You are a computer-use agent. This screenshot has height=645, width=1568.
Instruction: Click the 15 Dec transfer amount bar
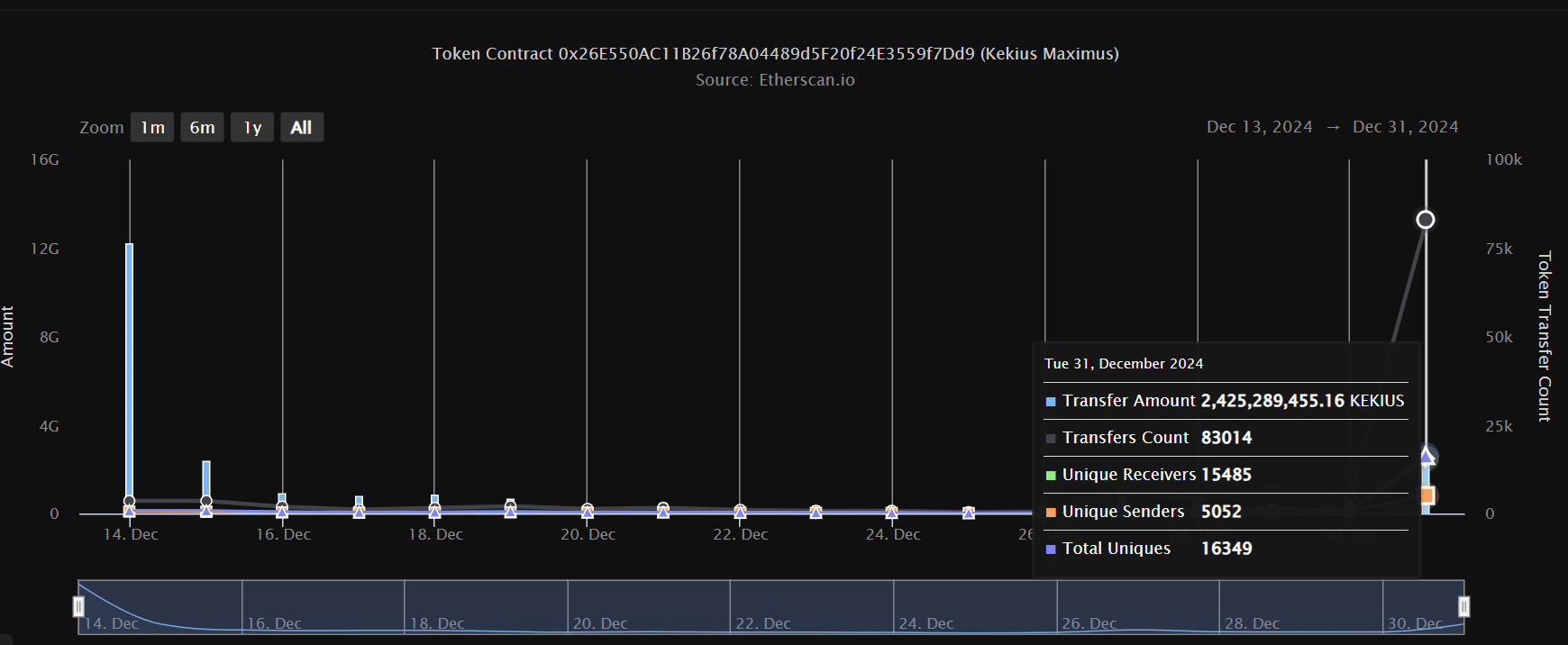(206, 487)
